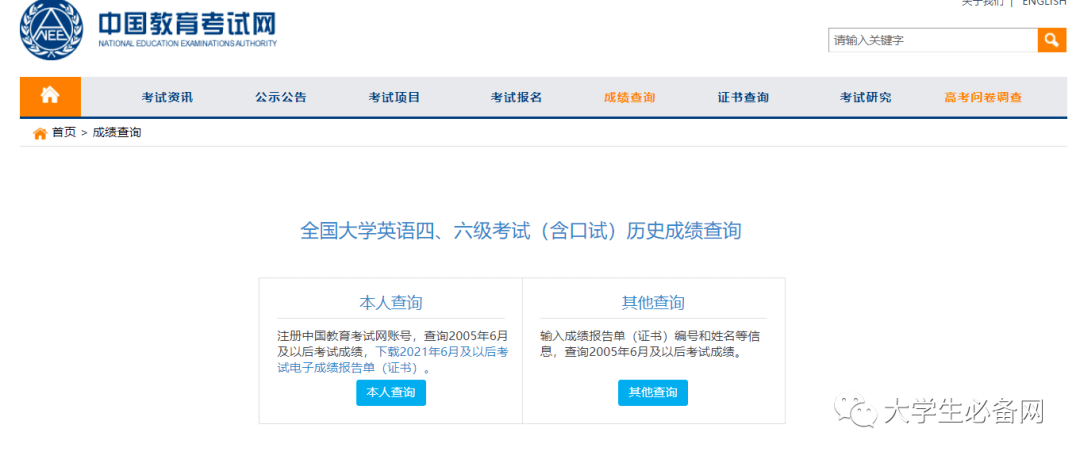
Task: Click the small house icon in breadcrumb
Action: coord(40,133)
